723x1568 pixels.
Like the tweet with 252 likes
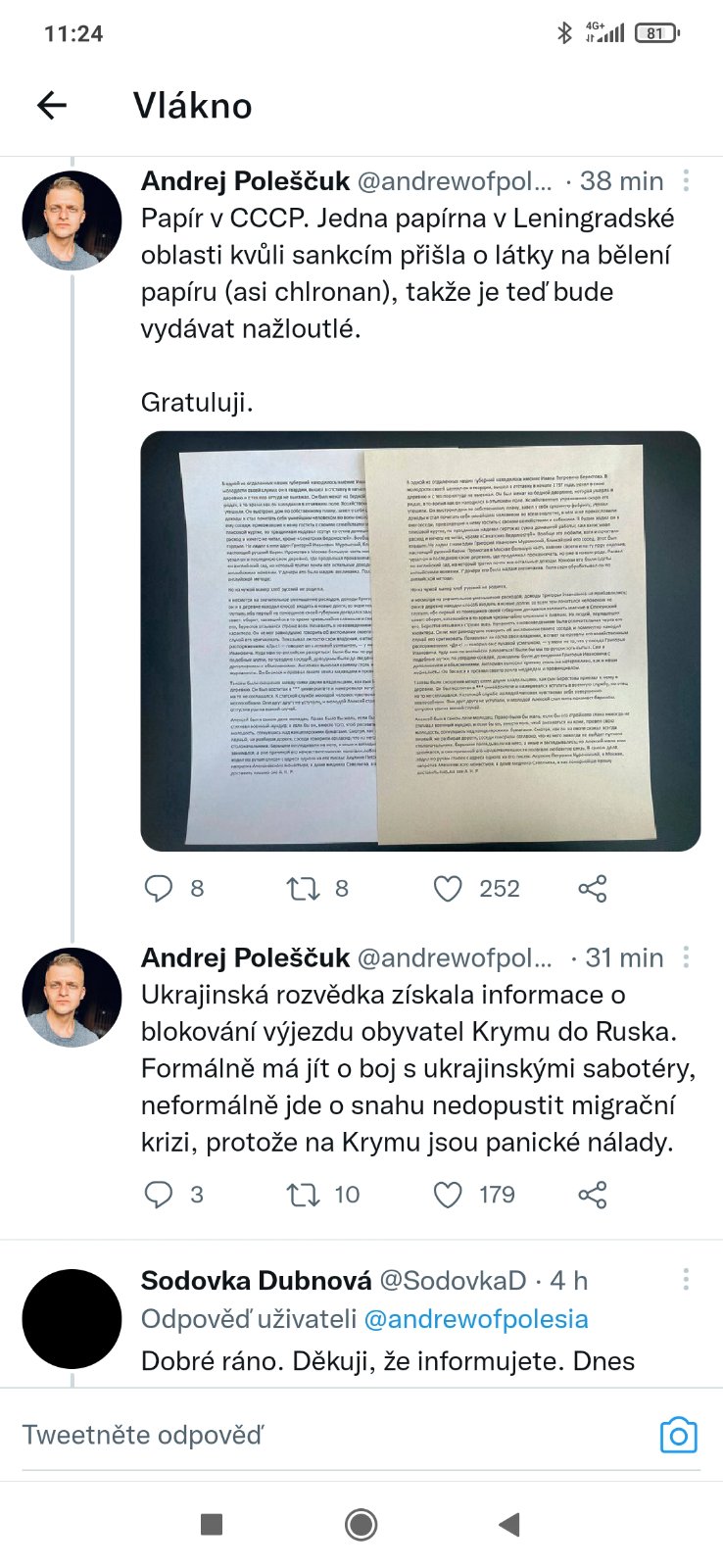coord(448,889)
